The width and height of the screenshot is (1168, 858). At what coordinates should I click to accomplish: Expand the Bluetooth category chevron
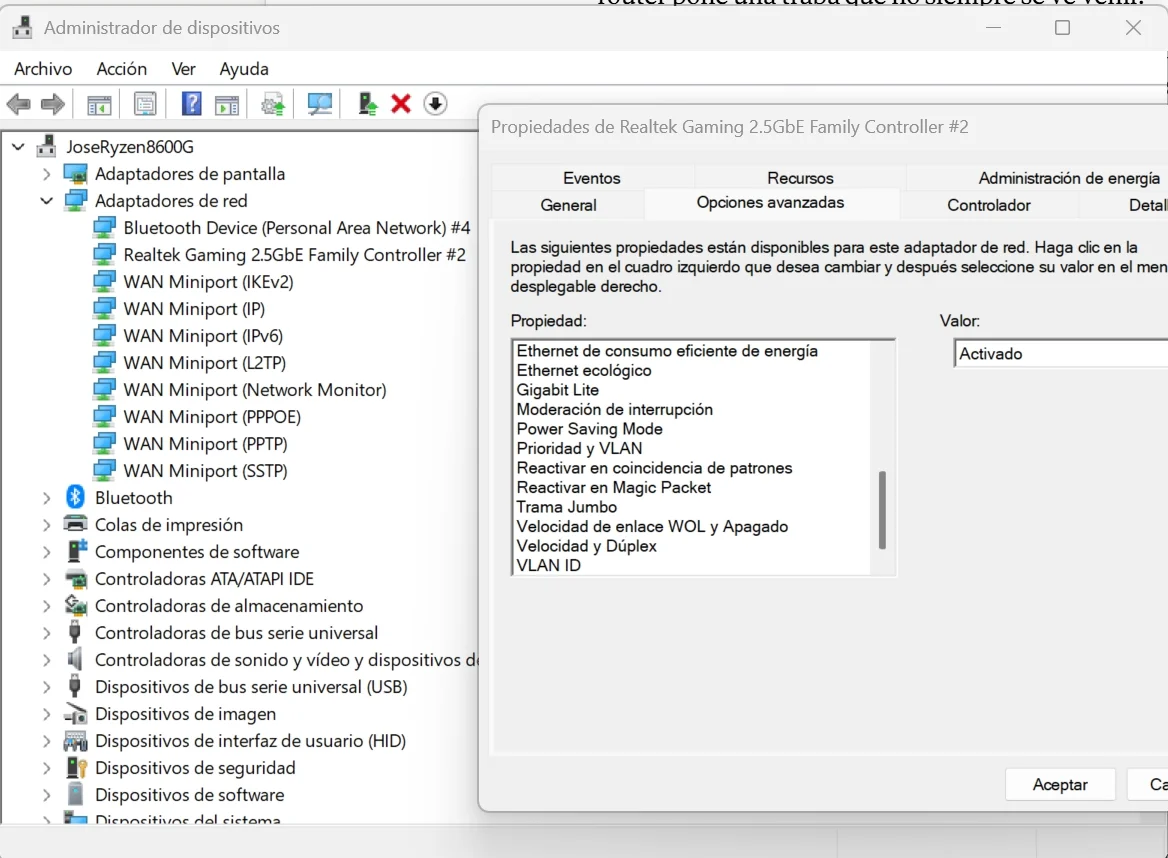pos(47,498)
